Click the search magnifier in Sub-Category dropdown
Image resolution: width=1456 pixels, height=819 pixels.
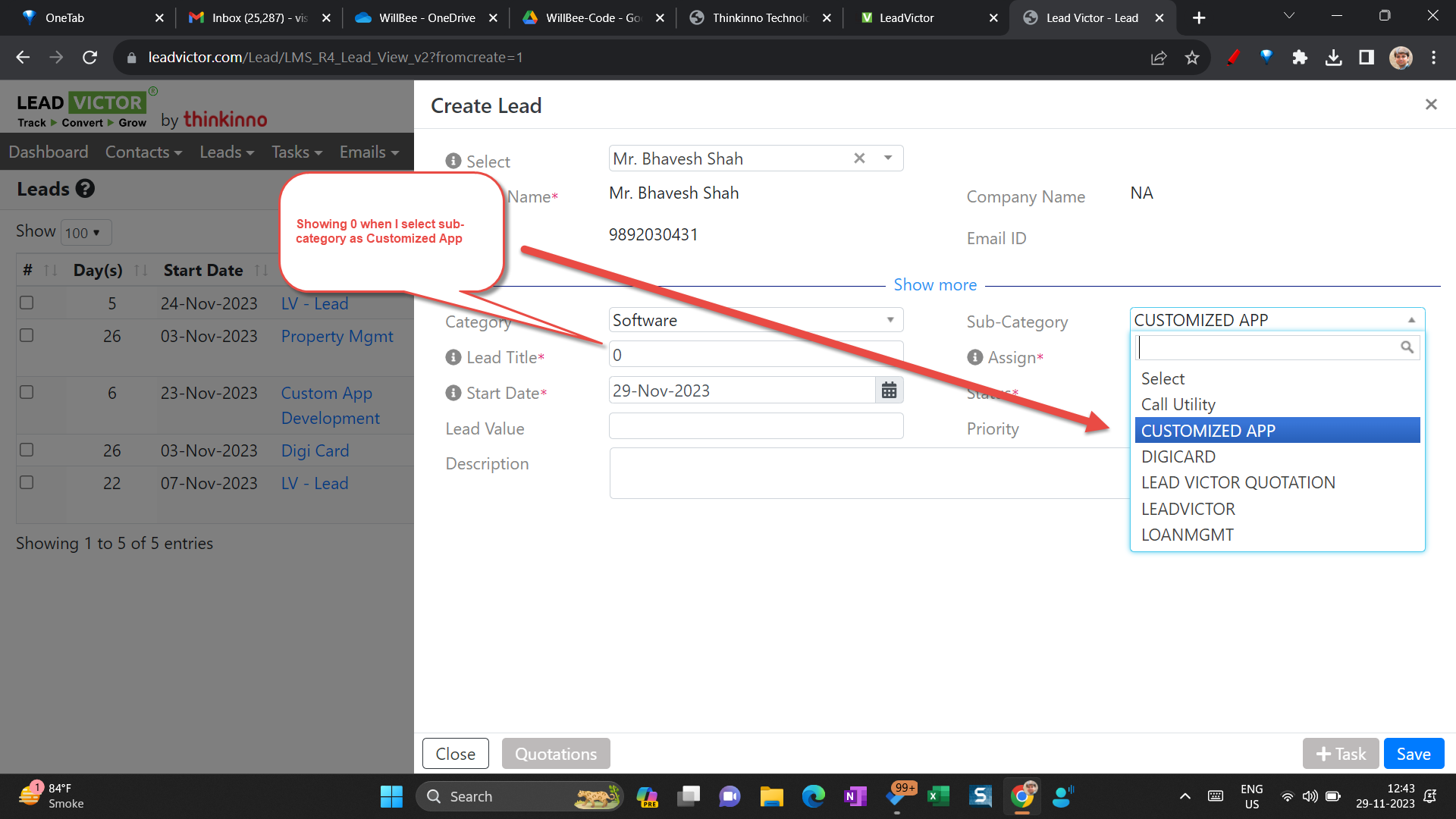point(1407,347)
